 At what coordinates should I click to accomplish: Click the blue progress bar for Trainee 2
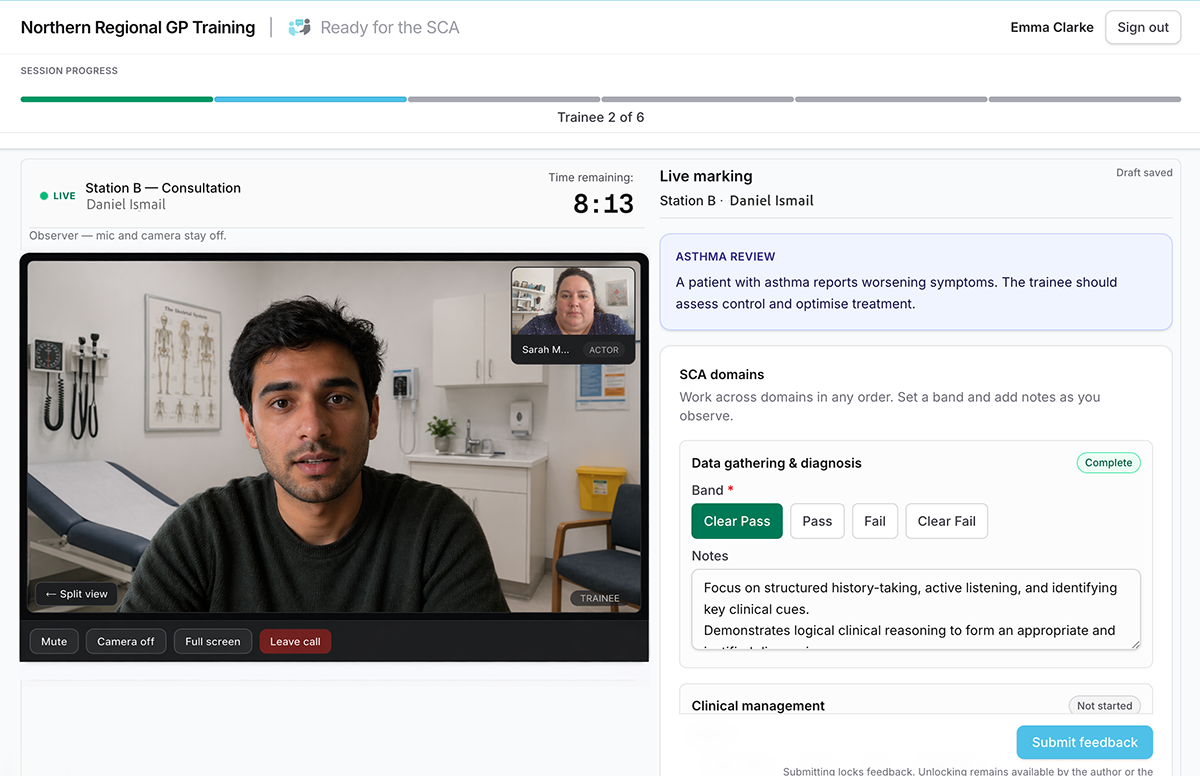coord(310,99)
